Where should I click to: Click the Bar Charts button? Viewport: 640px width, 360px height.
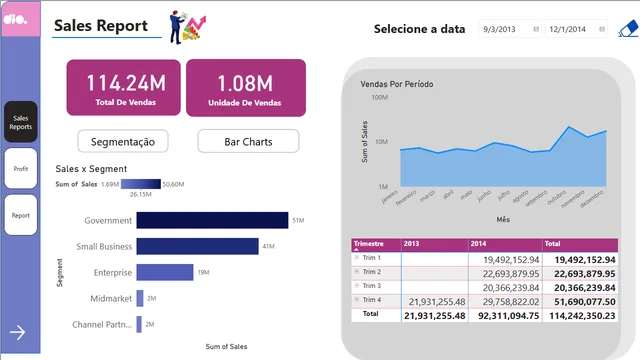pyautogui.click(x=248, y=142)
